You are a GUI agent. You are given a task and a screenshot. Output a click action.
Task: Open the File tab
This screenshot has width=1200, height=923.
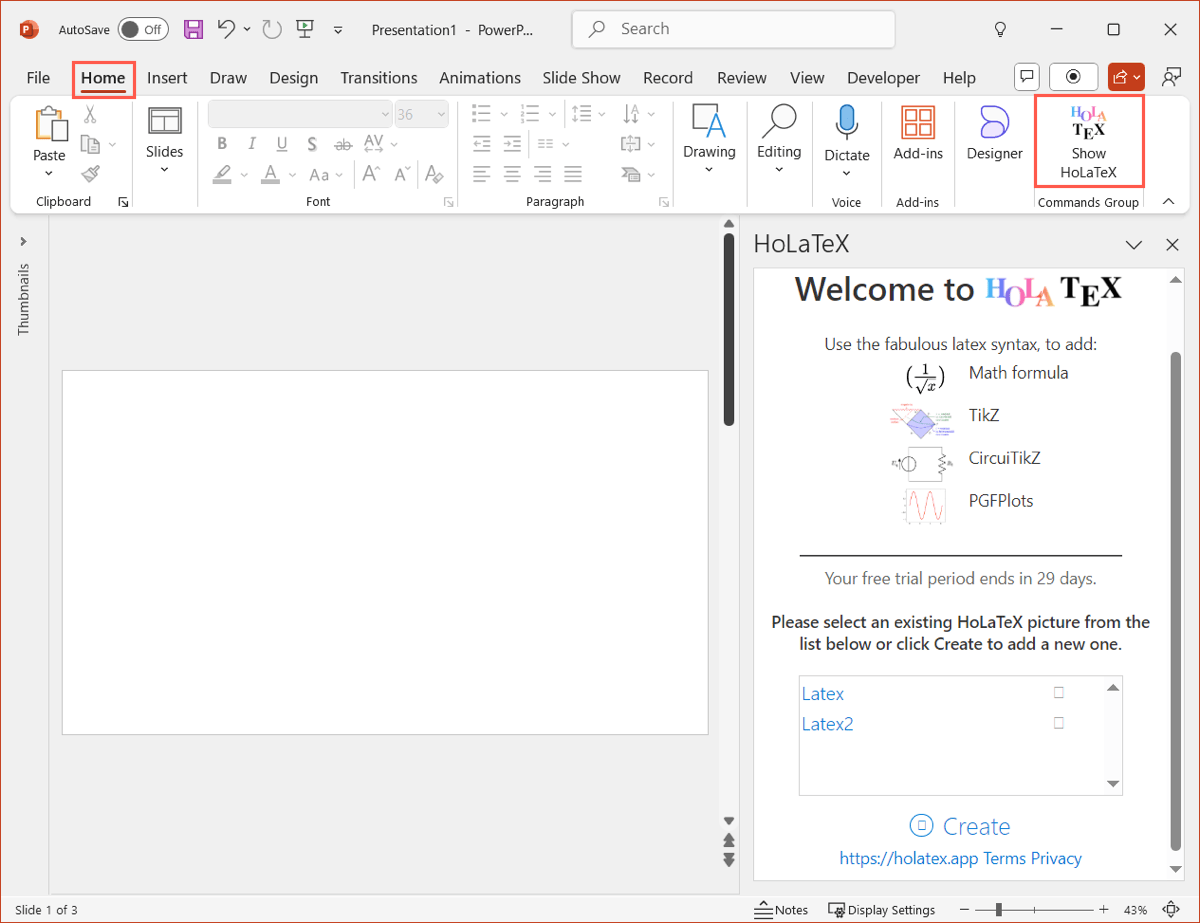click(x=38, y=77)
